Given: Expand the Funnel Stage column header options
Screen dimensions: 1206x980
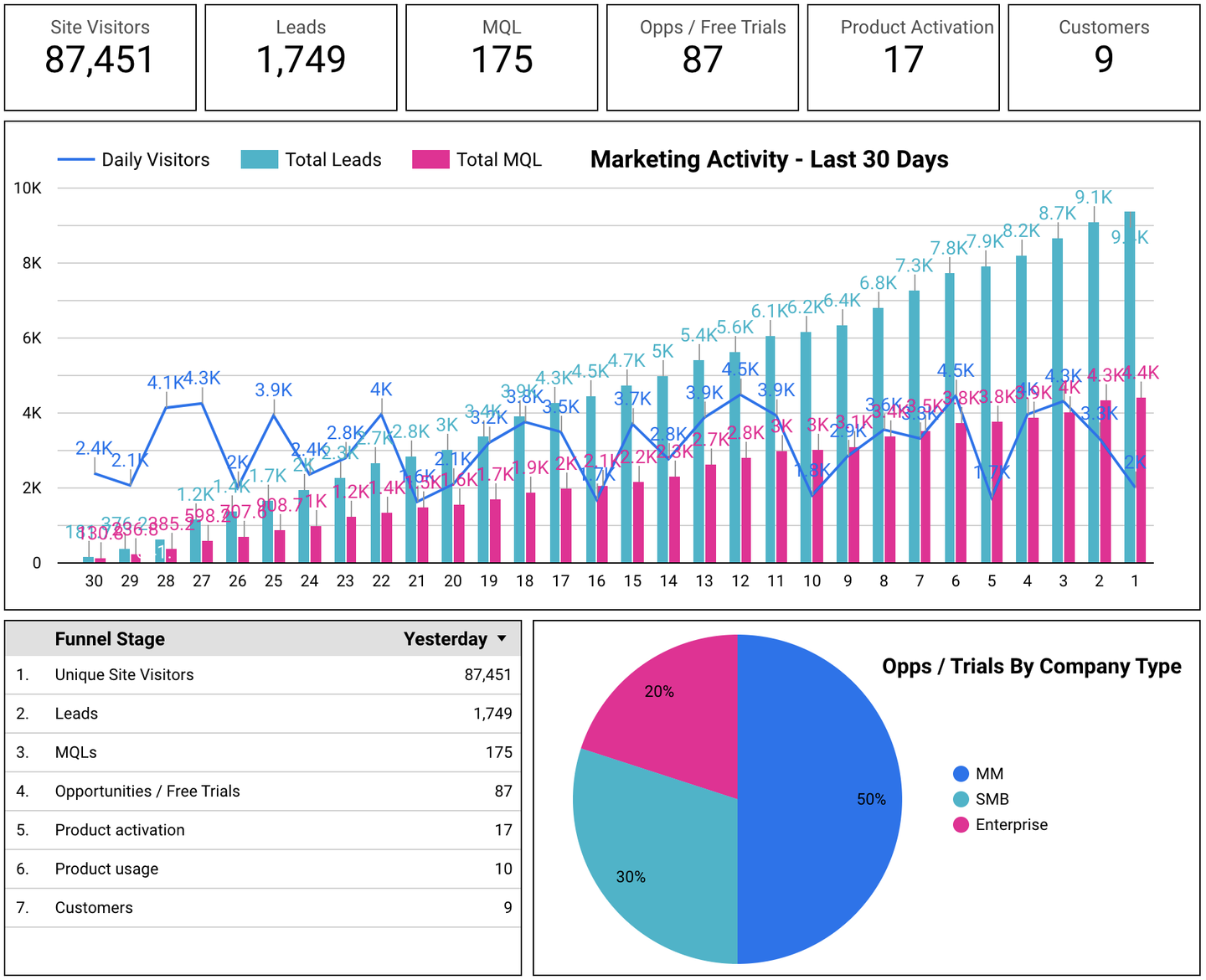Looking at the screenshot, I should pyautogui.click(x=110, y=638).
